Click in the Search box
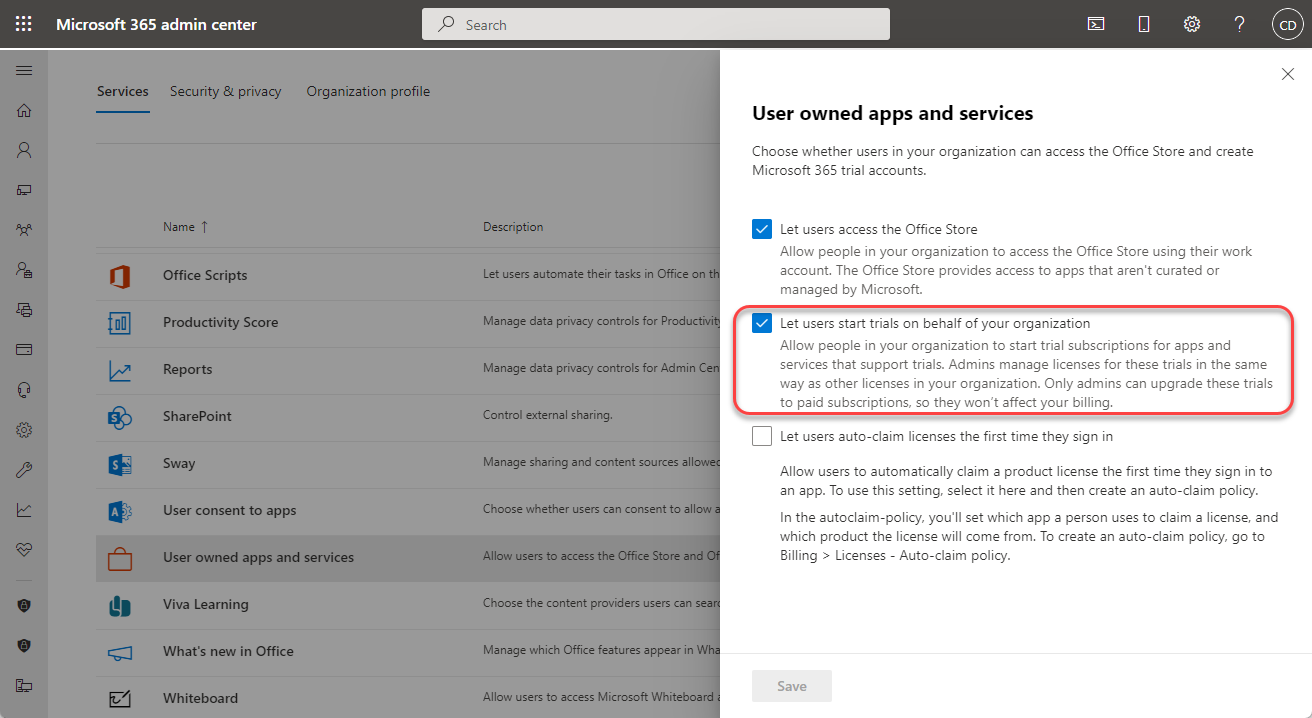This screenshot has height=718, width=1312. [x=655, y=24]
